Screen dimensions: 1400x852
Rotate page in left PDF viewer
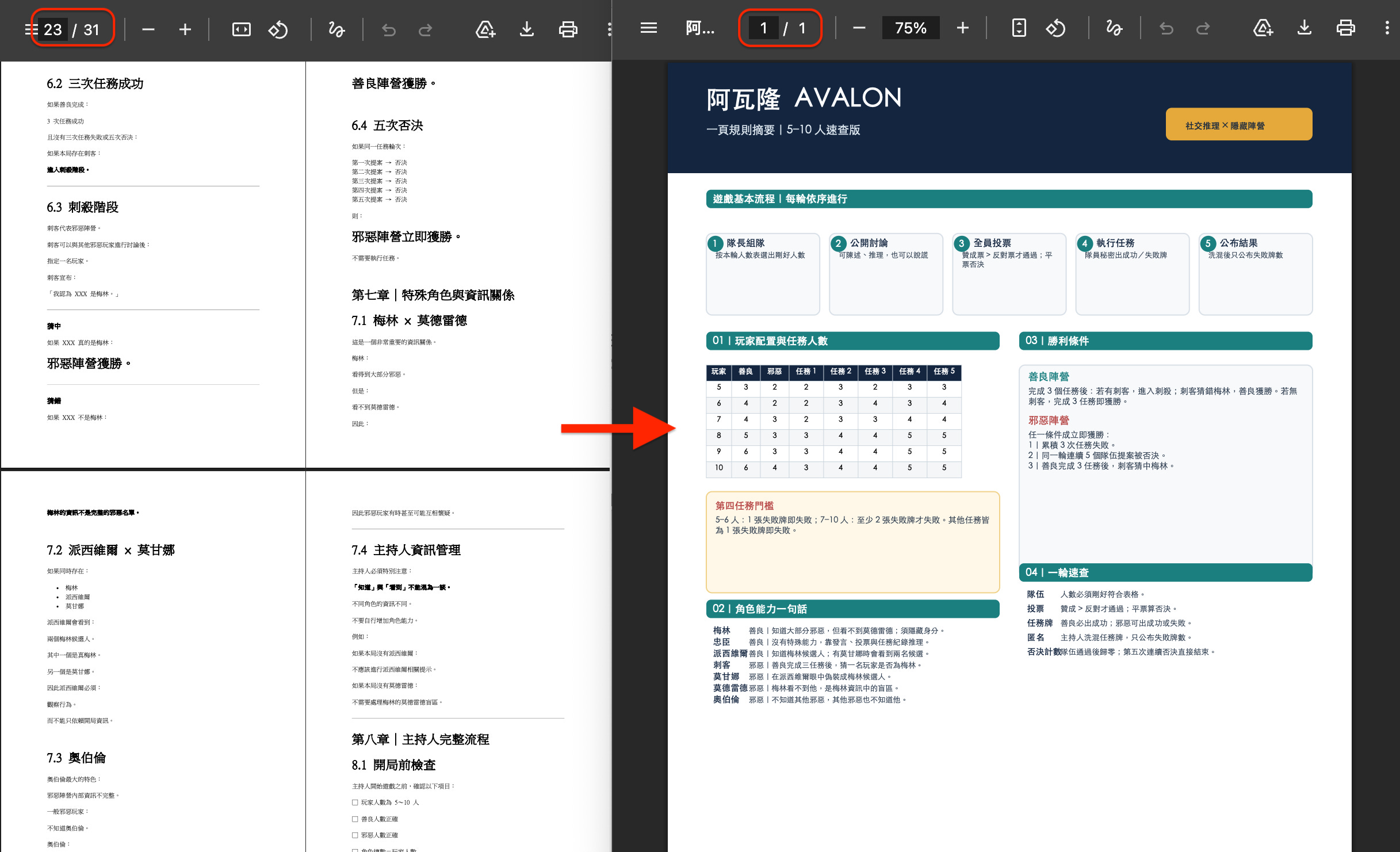[x=278, y=29]
